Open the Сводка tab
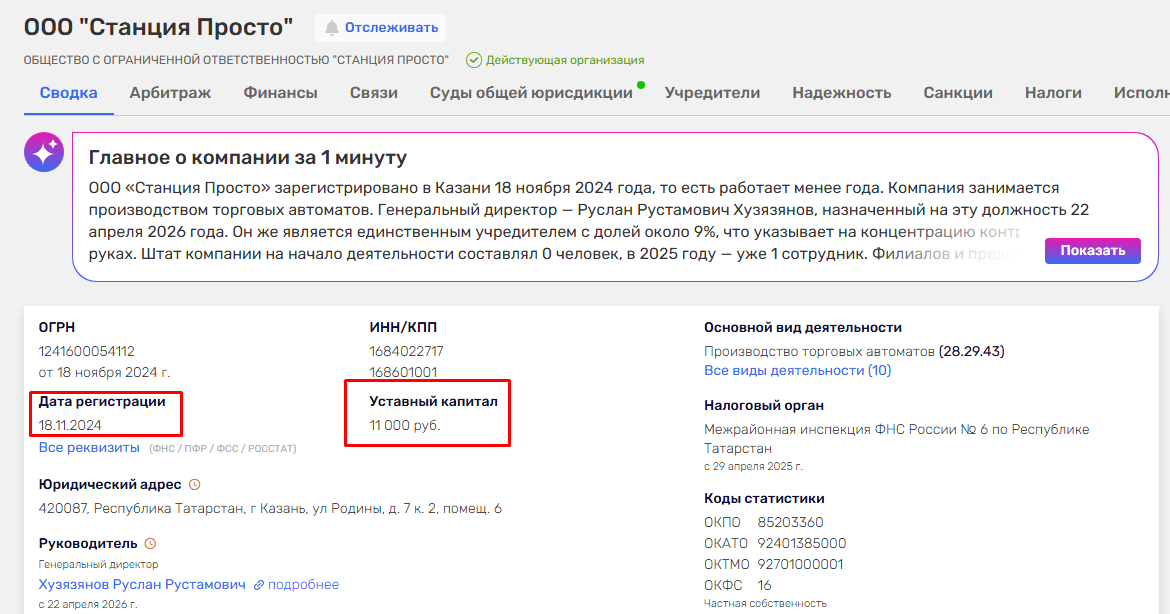 69,93
